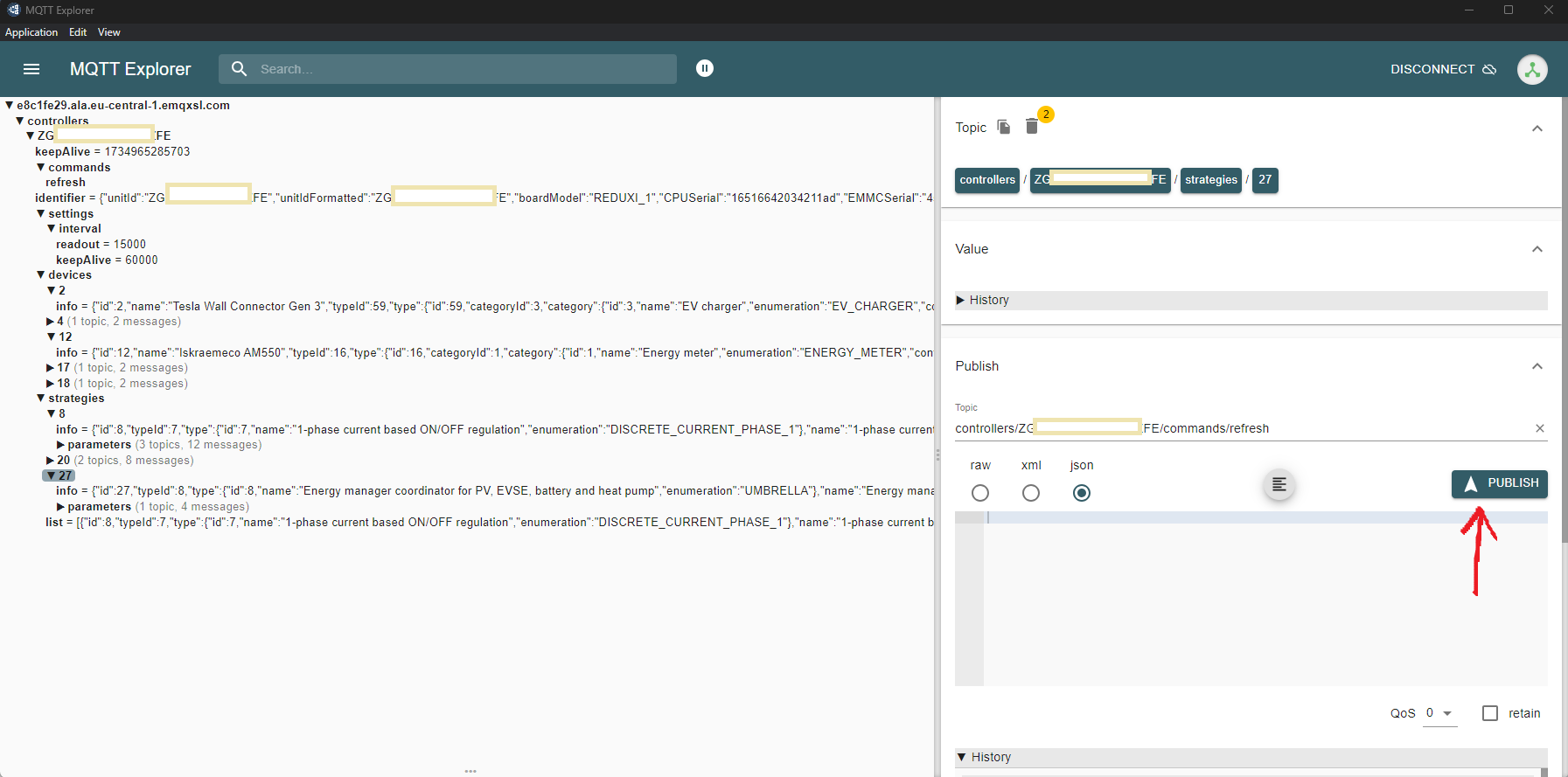Expand strategy 20 in the tree
This screenshot has width=1568, height=777.
click(x=51, y=461)
